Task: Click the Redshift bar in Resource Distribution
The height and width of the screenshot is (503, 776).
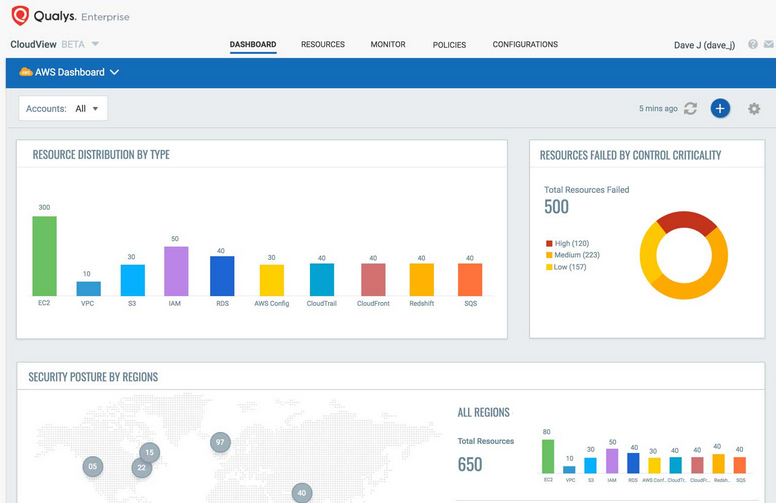Action: [x=422, y=280]
